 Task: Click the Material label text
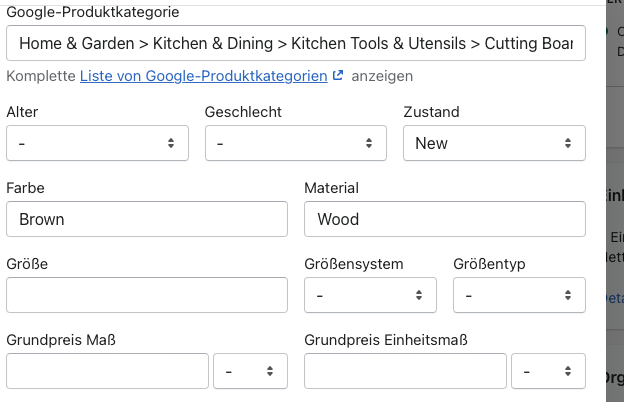tap(331, 188)
